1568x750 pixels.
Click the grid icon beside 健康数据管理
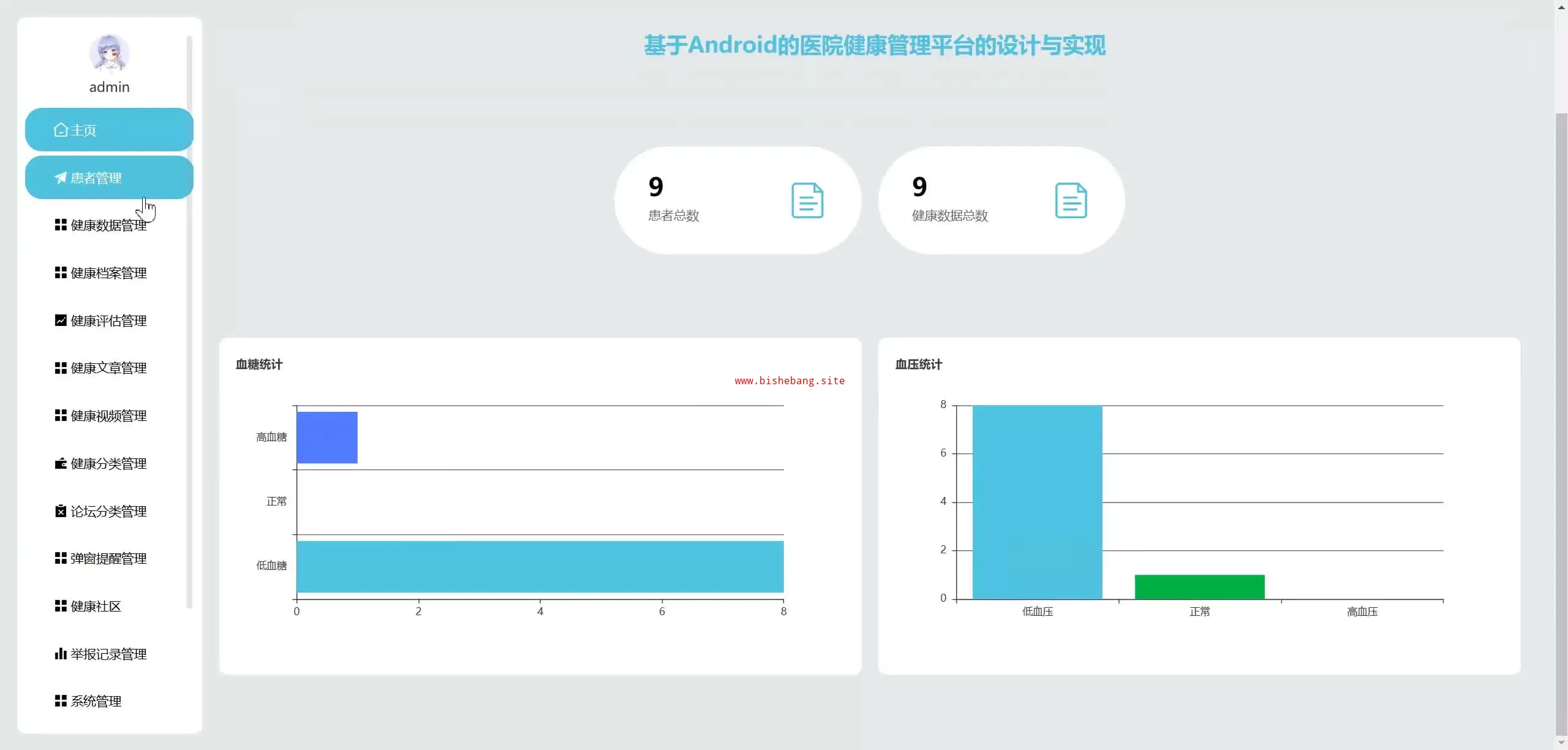[x=61, y=225]
